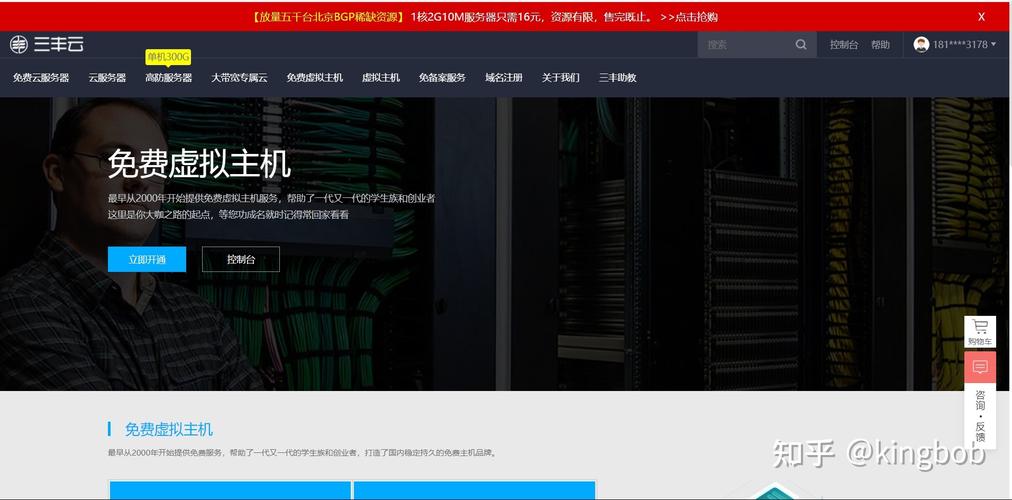Screen dimensions: 1012x500
Task: Click the 免费虚拟主机 hero heading
Action: [x=199, y=164]
